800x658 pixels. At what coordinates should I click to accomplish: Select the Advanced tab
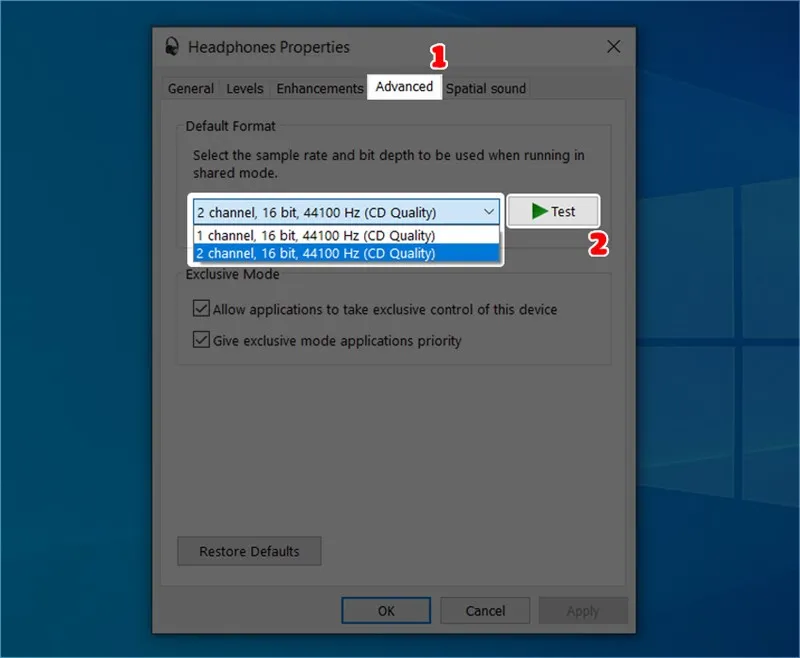(404, 87)
